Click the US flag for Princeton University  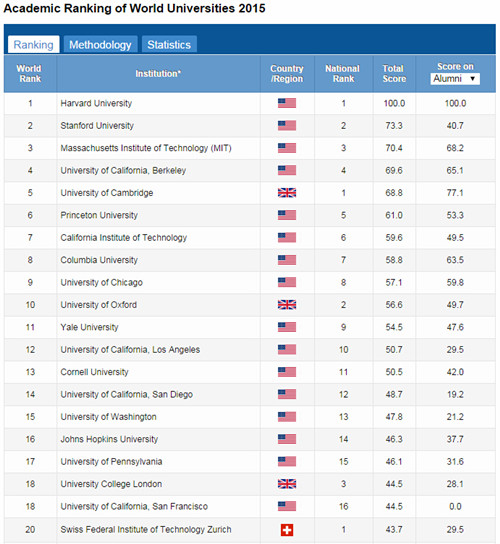coord(287,215)
